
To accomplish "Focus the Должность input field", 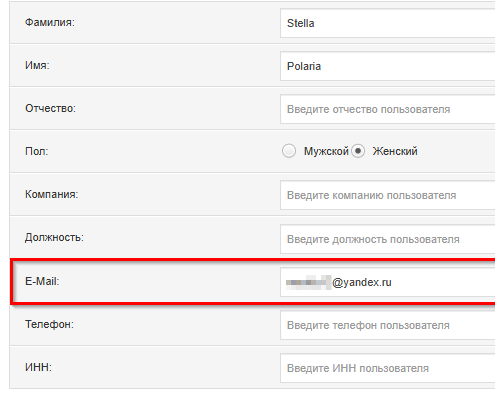I will pyautogui.click(x=388, y=239).
